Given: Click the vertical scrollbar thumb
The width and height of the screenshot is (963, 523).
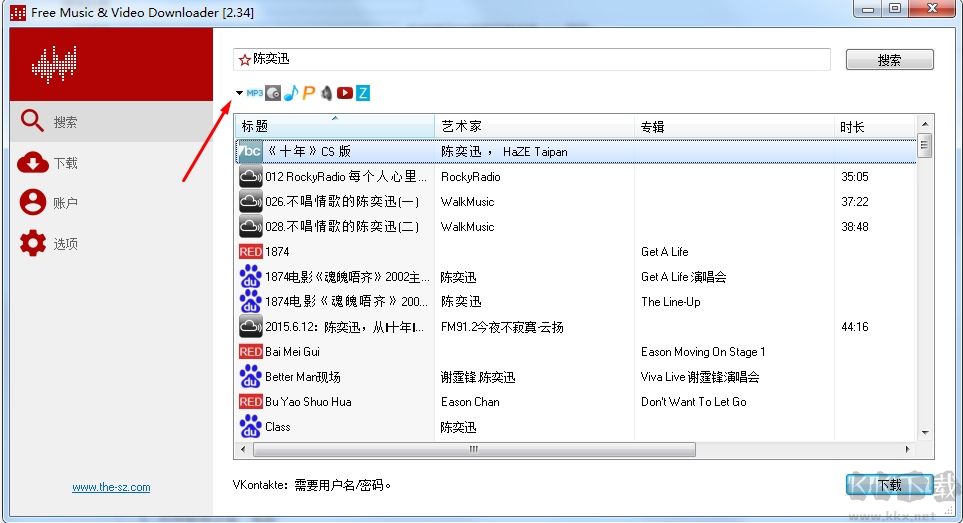Looking at the screenshot, I should (924, 146).
